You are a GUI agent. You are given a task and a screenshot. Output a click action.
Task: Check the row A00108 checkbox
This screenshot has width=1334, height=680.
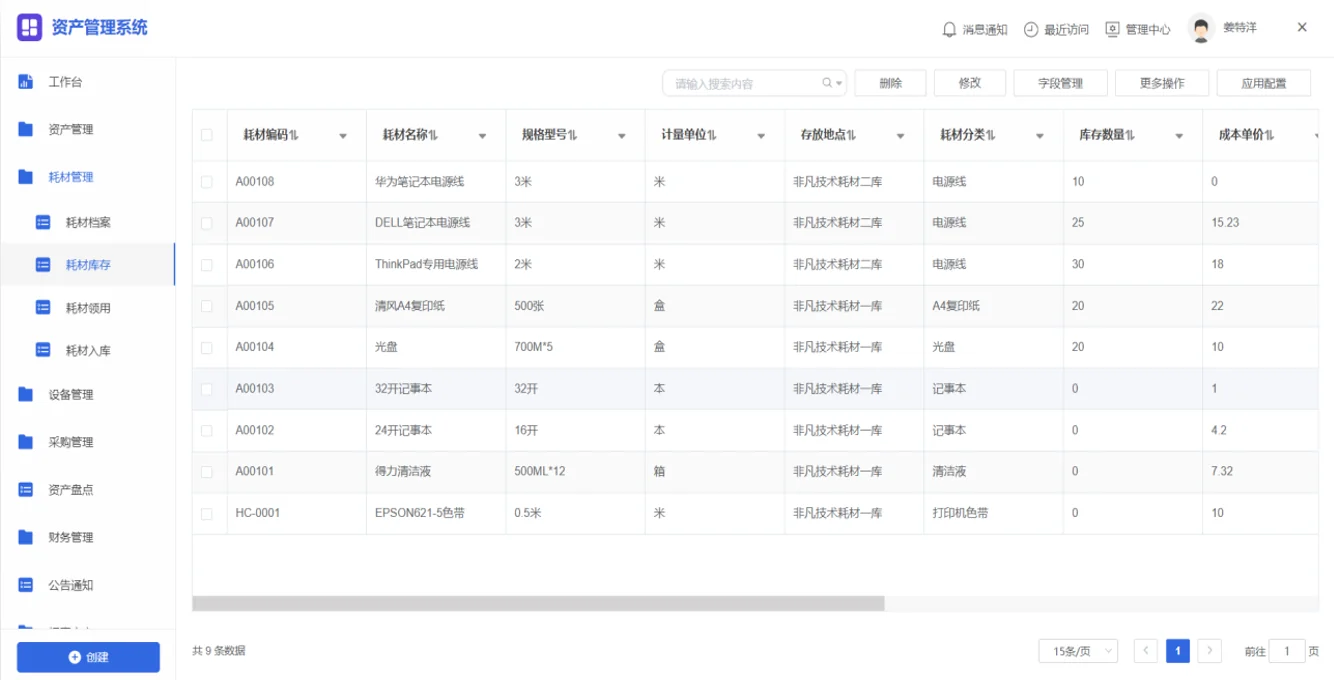pos(207,182)
